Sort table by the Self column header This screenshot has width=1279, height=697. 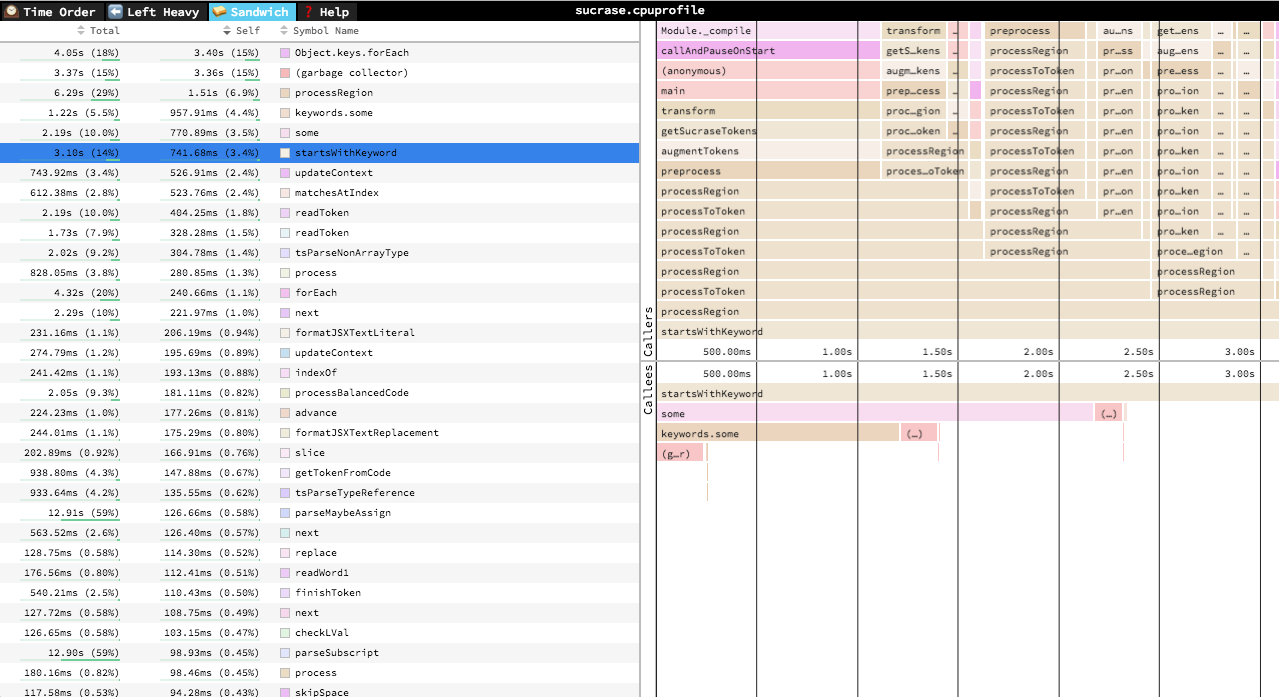click(x=247, y=31)
